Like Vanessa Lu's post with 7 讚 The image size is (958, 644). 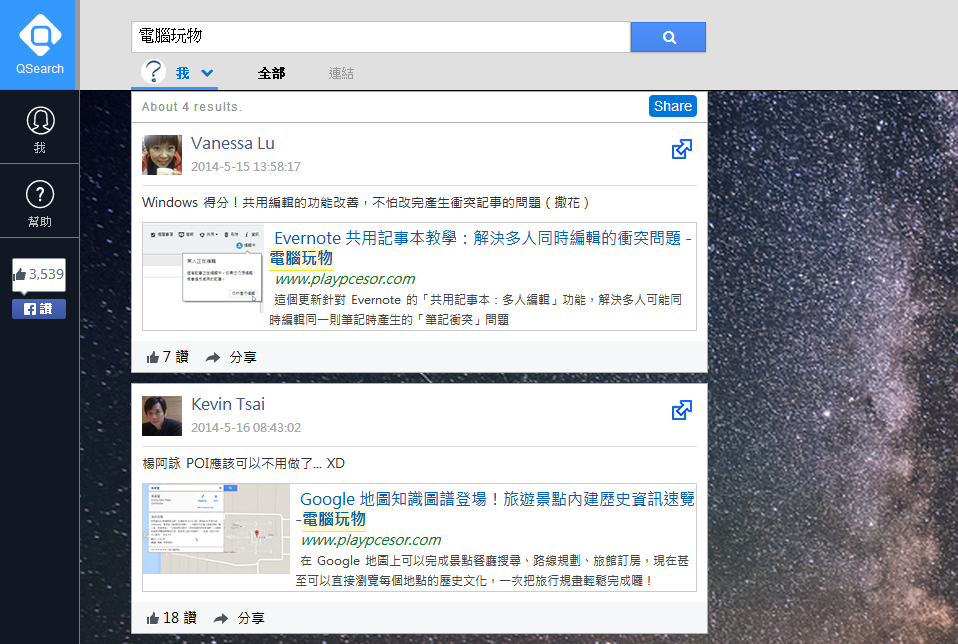click(167, 357)
